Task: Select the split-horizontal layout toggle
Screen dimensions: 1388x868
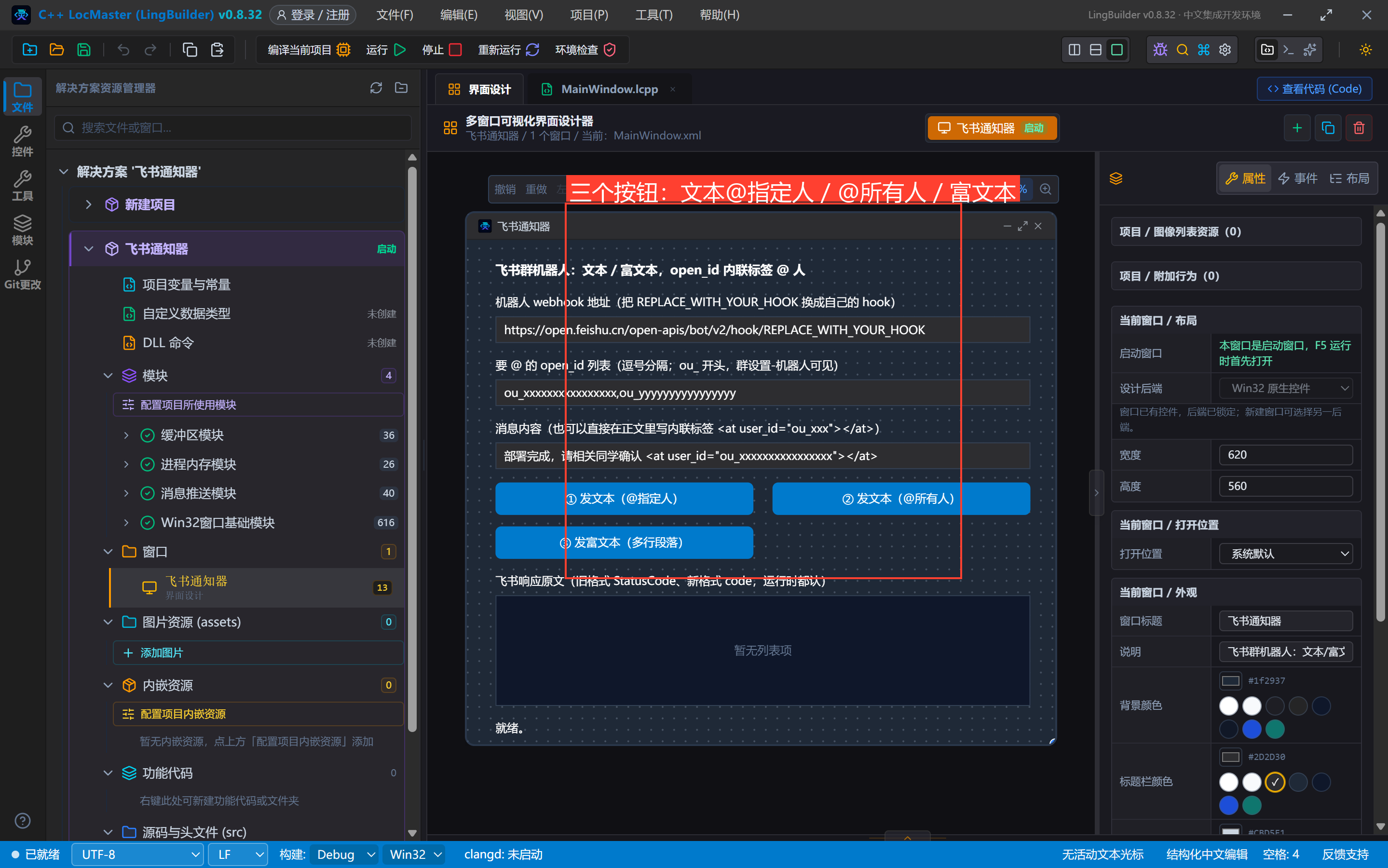Action: 1096,50
